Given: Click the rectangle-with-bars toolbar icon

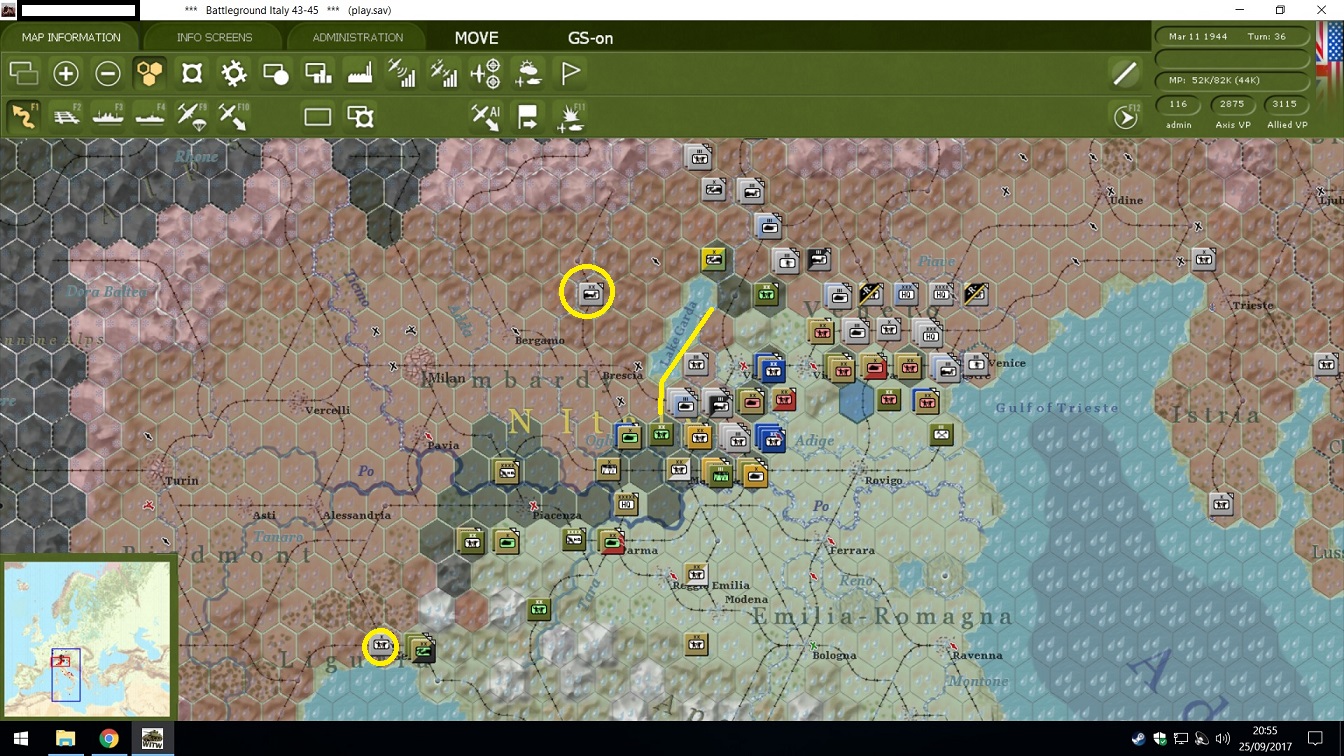Looking at the screenshot, I should [318, 74].
